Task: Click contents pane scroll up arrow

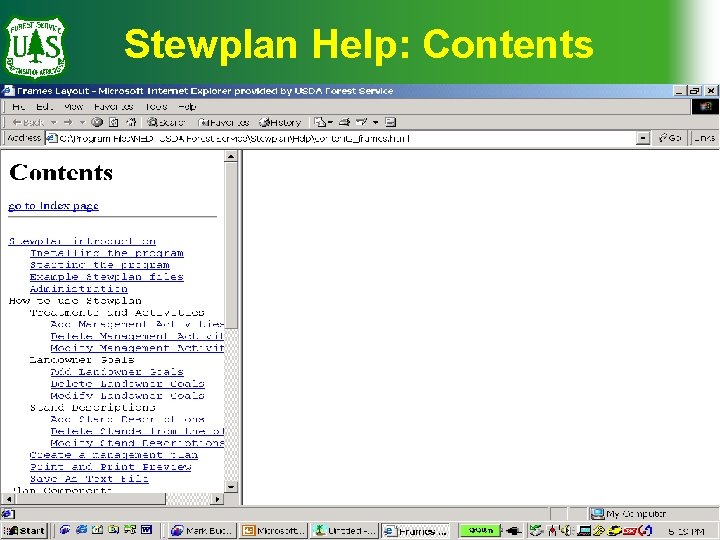Action: pyautogui.click(x=231, y=157)
